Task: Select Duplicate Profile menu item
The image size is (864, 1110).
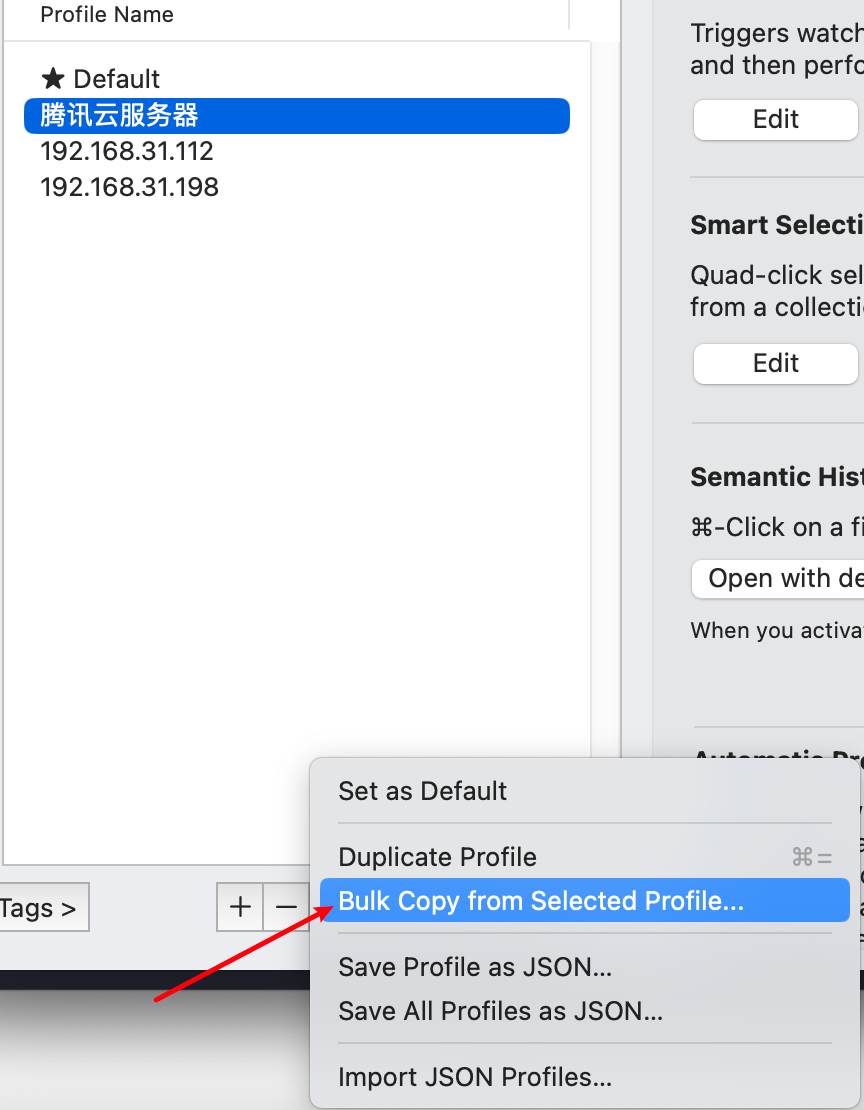Action: point(437,857)
